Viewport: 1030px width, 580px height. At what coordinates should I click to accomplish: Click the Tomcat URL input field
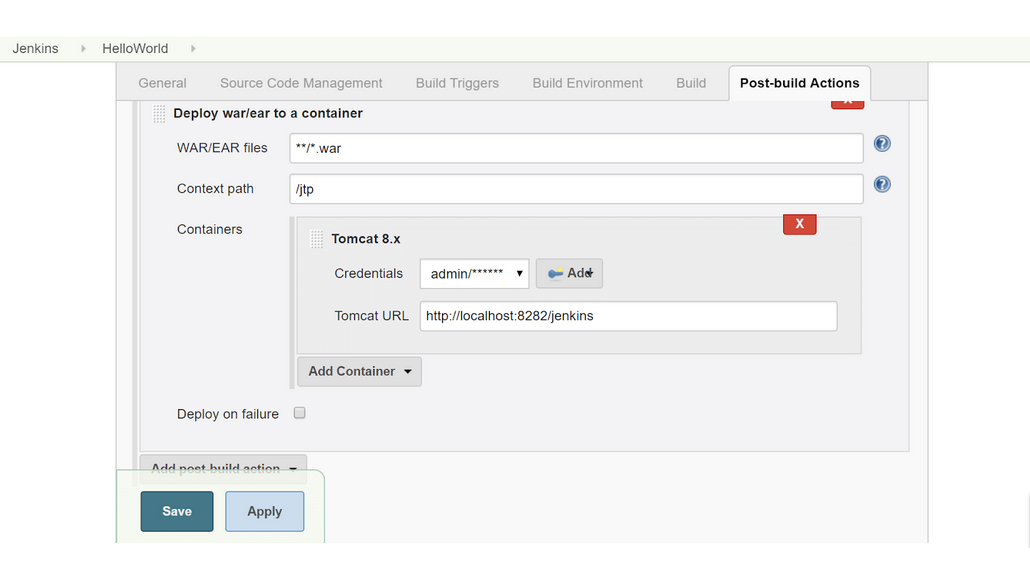tap(628, 316)
